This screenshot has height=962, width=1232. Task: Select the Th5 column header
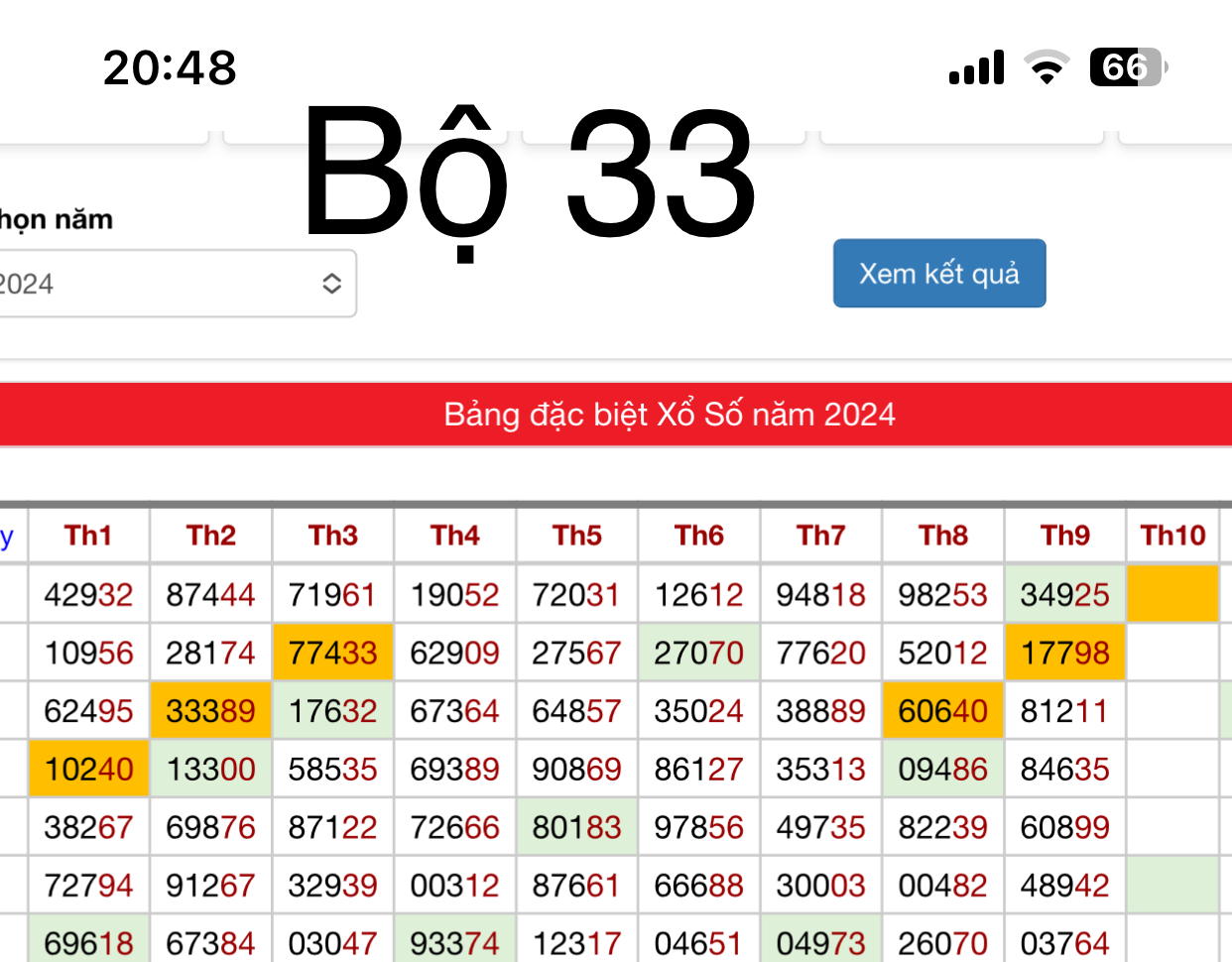point(576,536)
